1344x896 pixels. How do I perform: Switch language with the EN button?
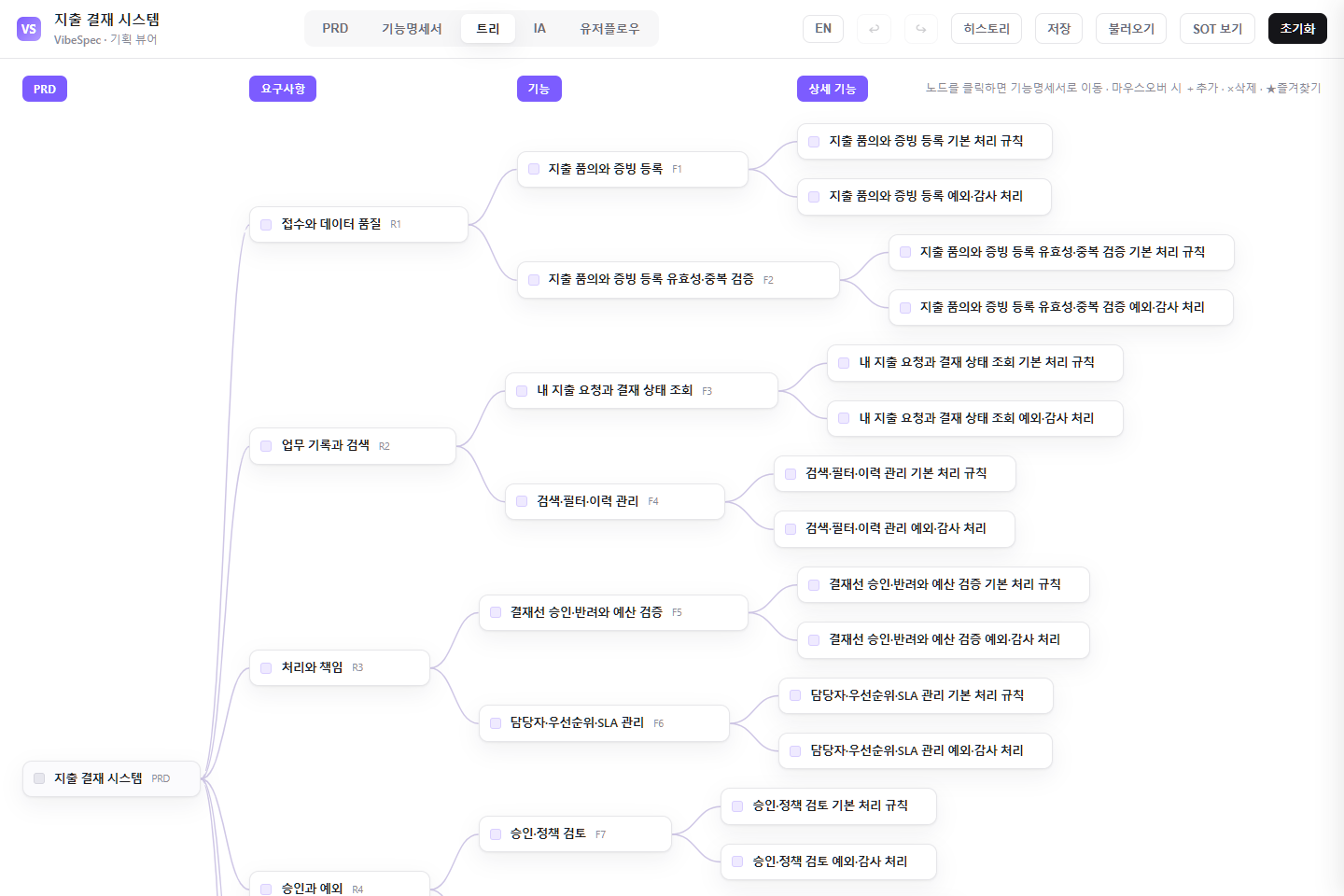[823, 29]
